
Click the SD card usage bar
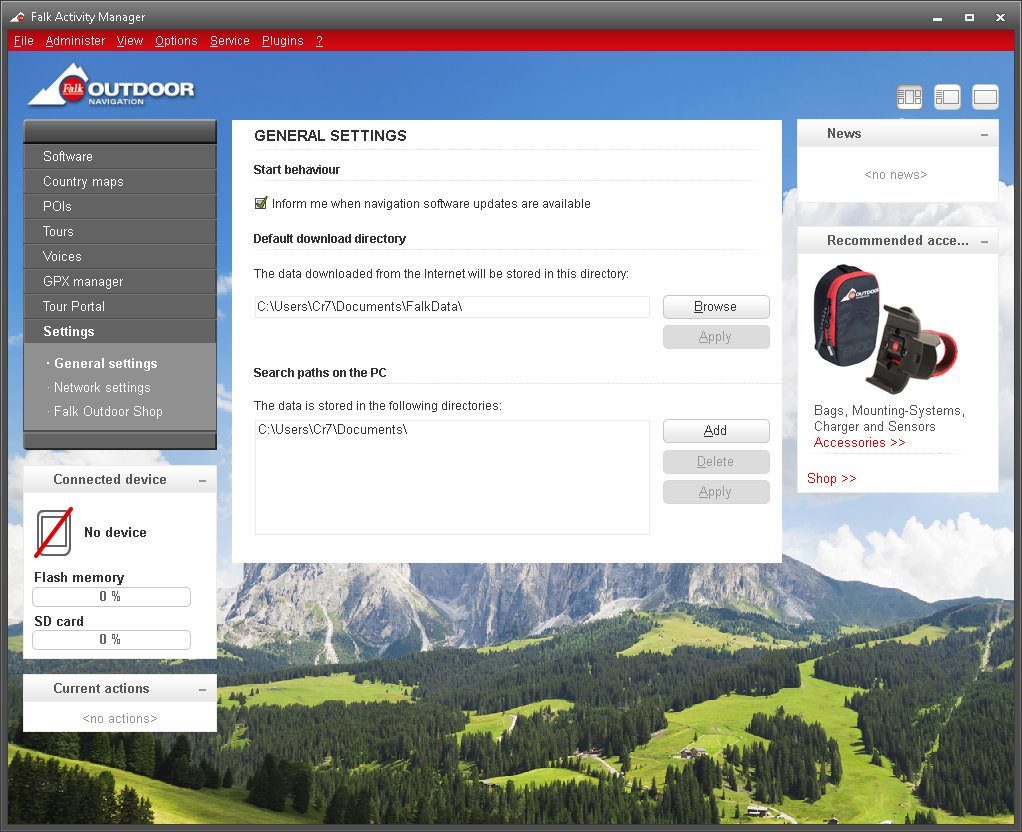(111, 640)
